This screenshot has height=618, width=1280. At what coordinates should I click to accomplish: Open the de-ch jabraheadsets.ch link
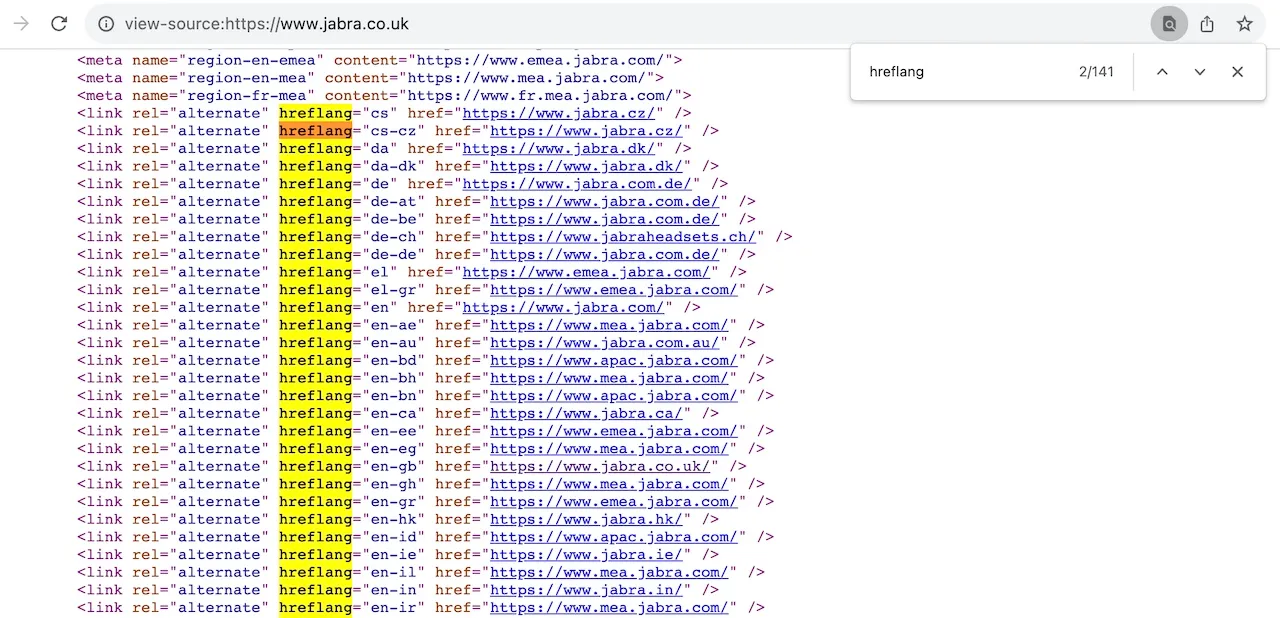click(623, 237)
